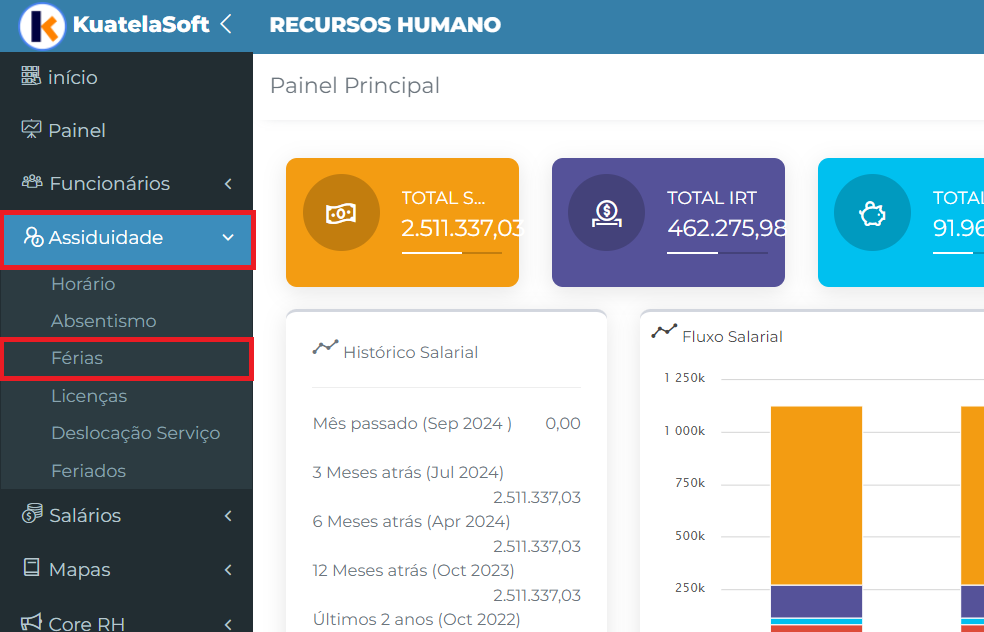The width and height of the screenshot is (984, 632).
Task: Click the money icon on Total Salário card
Action: point(341,214)
